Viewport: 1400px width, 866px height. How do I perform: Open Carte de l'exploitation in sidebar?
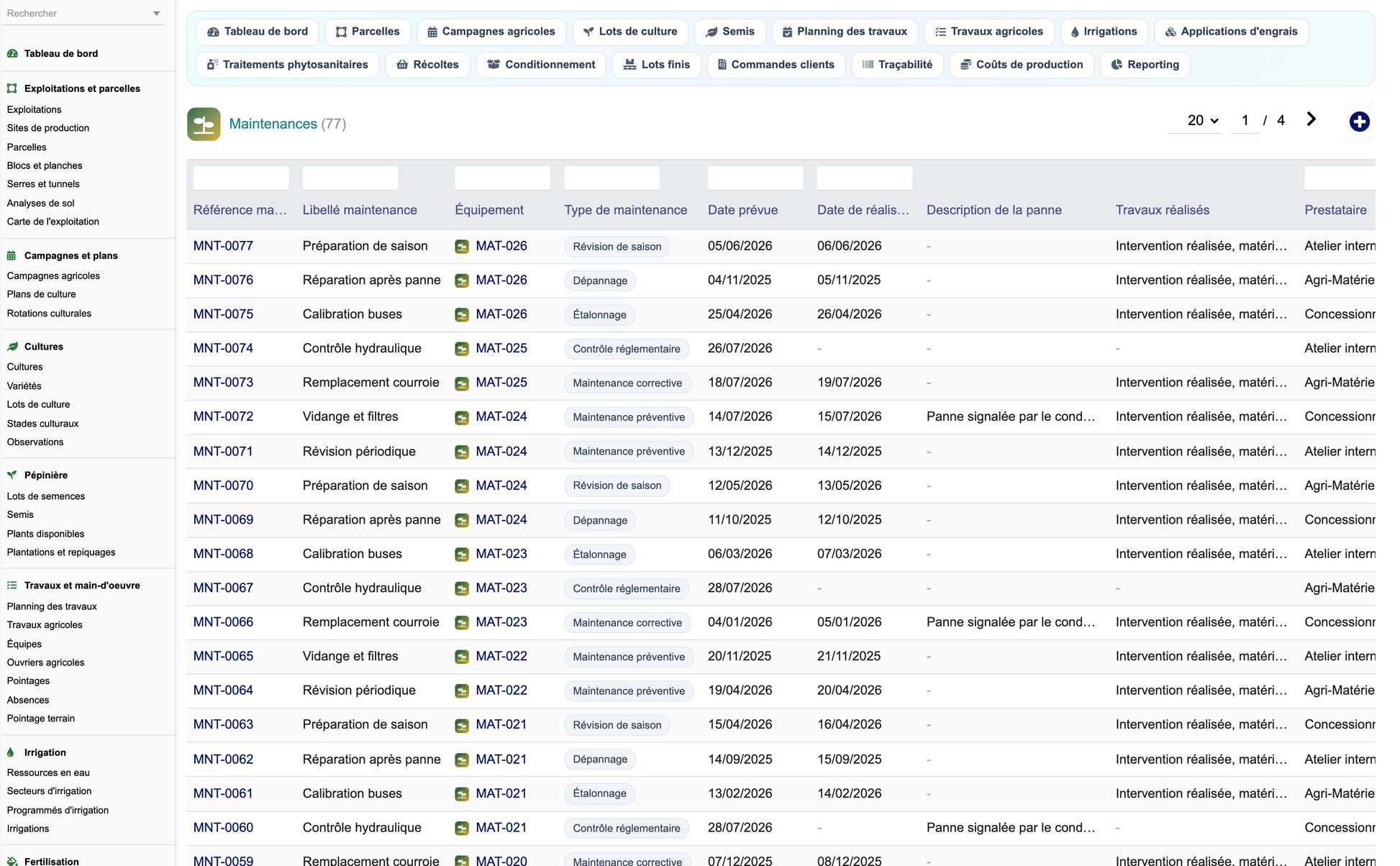[x=53, y=222]
